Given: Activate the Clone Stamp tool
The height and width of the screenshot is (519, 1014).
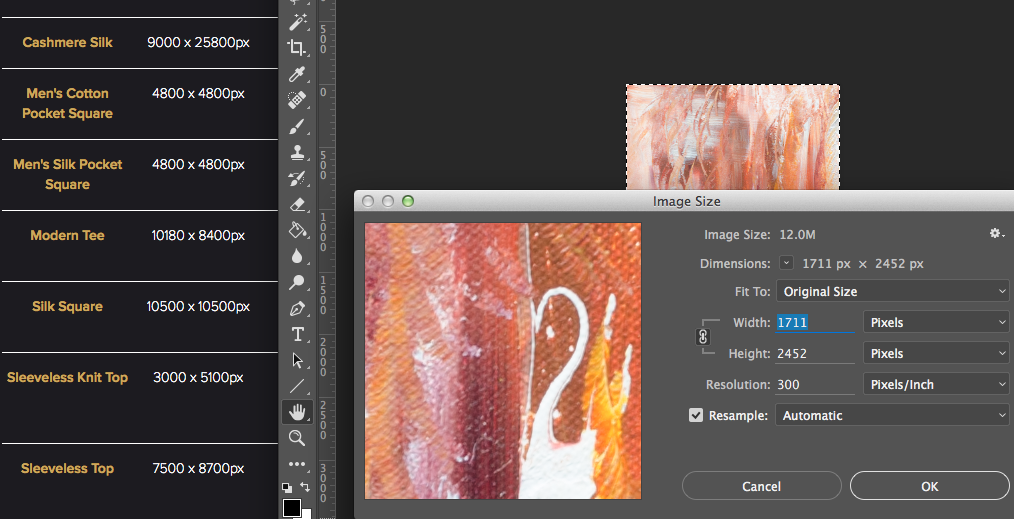Looking at the screenshot, I should coord(297,153).
